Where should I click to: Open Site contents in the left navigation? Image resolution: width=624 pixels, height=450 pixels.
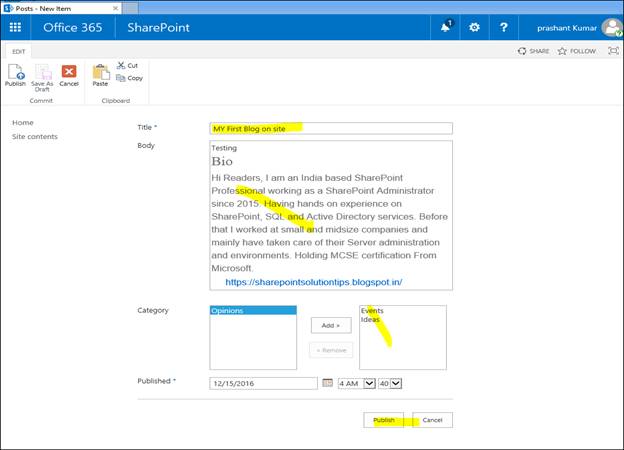coord(35,136)
